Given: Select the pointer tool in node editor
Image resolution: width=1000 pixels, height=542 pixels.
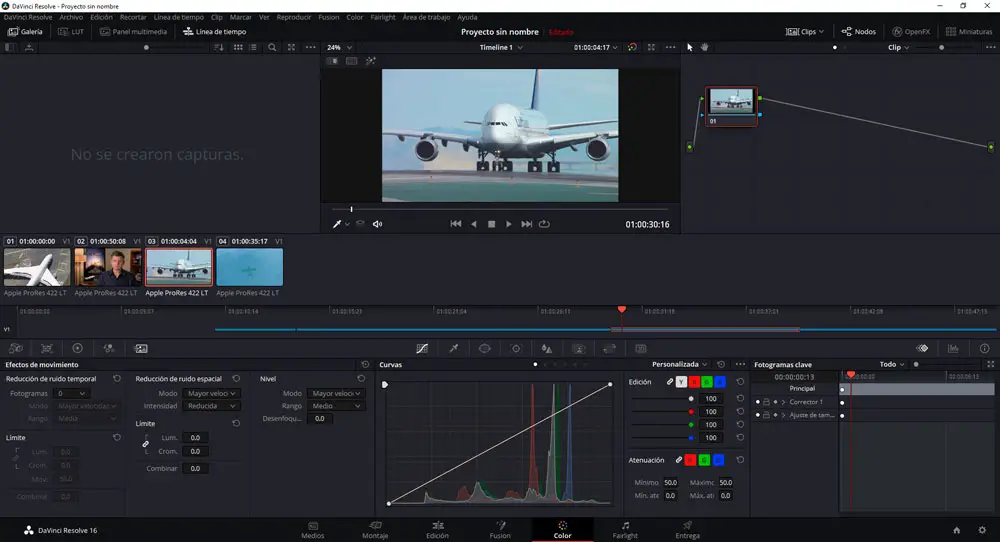Looking at the screenshot, I should (689, 47).
